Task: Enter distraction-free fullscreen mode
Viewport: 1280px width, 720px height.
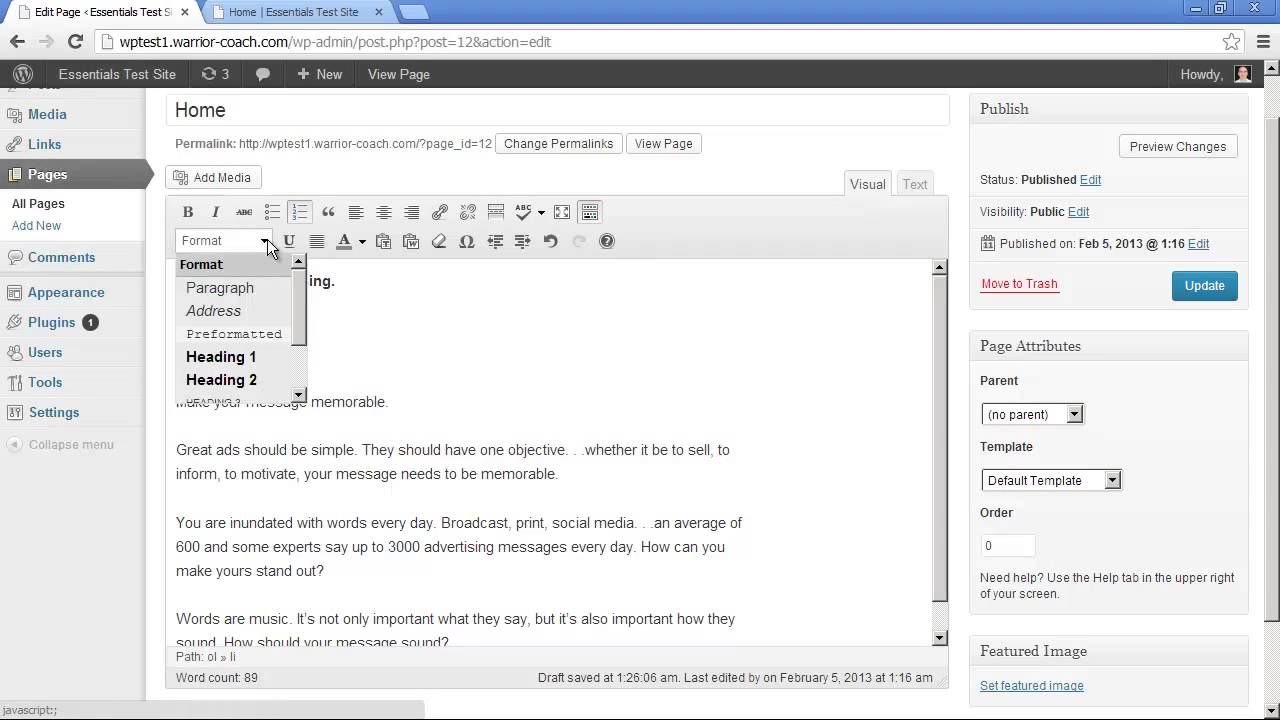Action: (x=562, y=212)
